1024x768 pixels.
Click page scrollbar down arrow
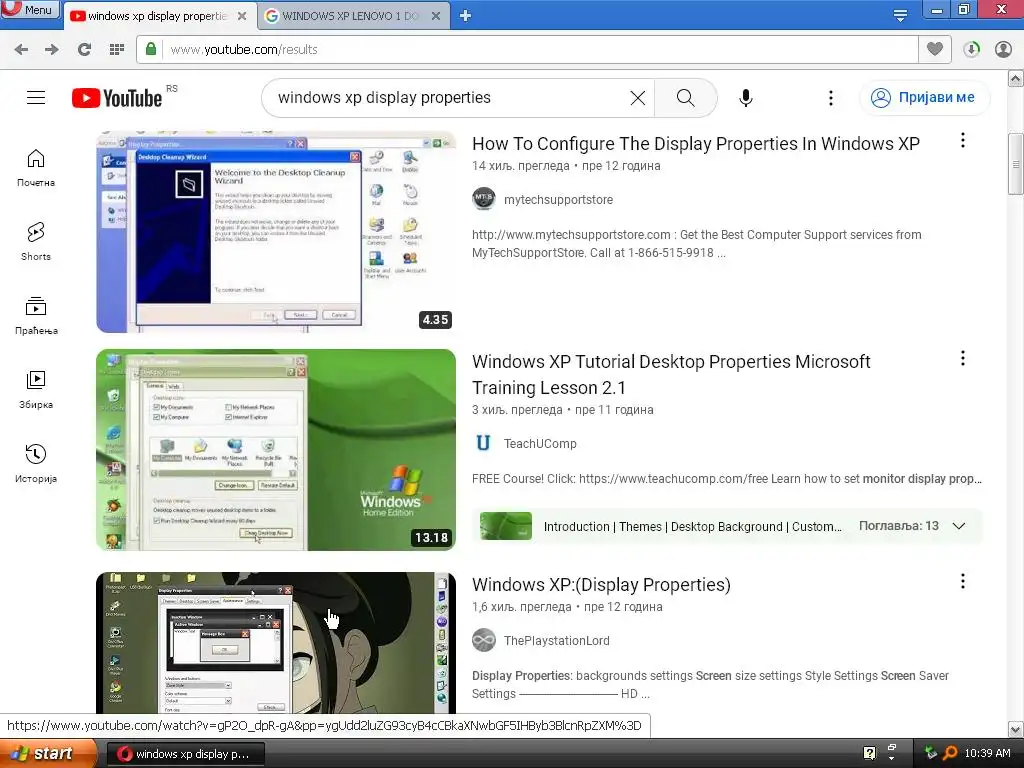point(1016,729)
